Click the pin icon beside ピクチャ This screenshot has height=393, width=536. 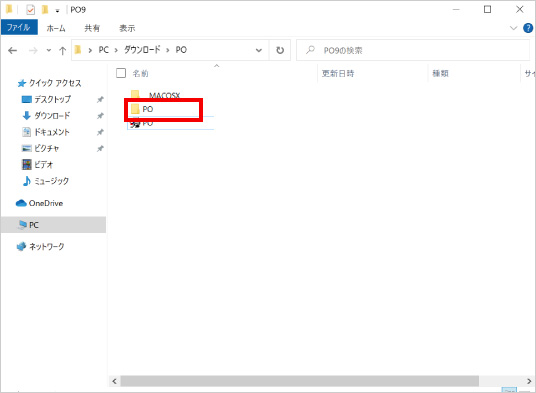point(100,149)
